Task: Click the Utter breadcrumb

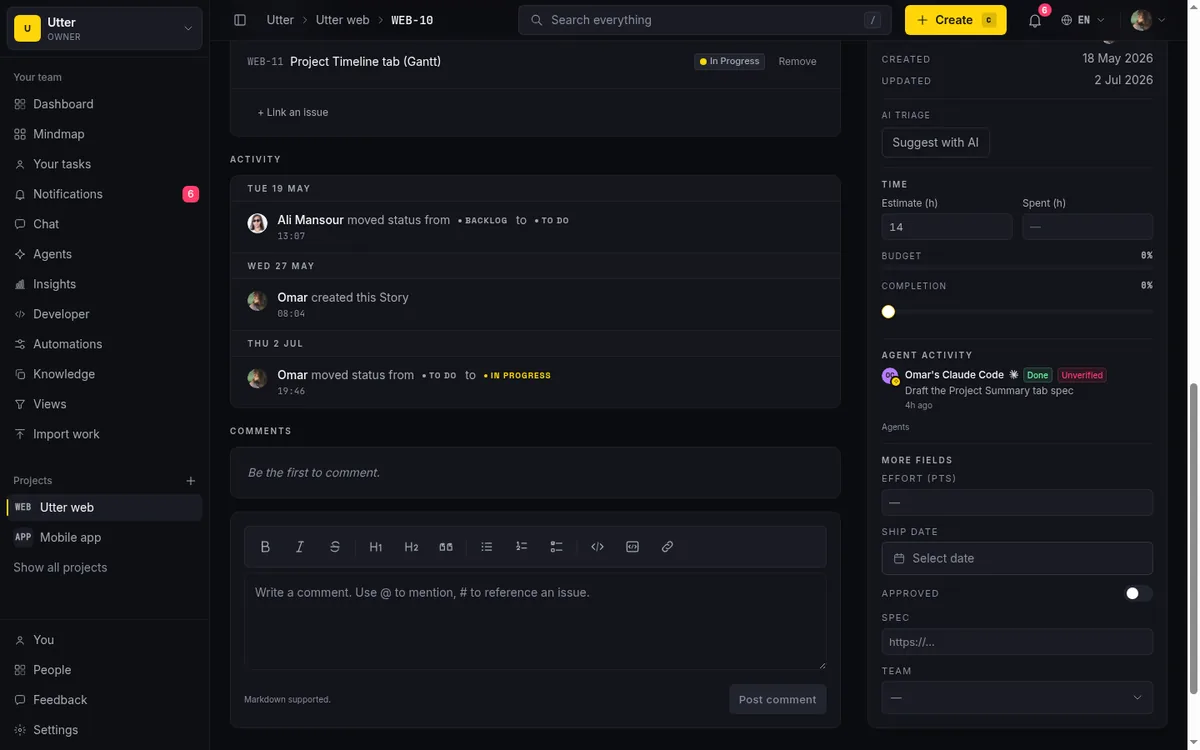Action: [x=280, y=20]
